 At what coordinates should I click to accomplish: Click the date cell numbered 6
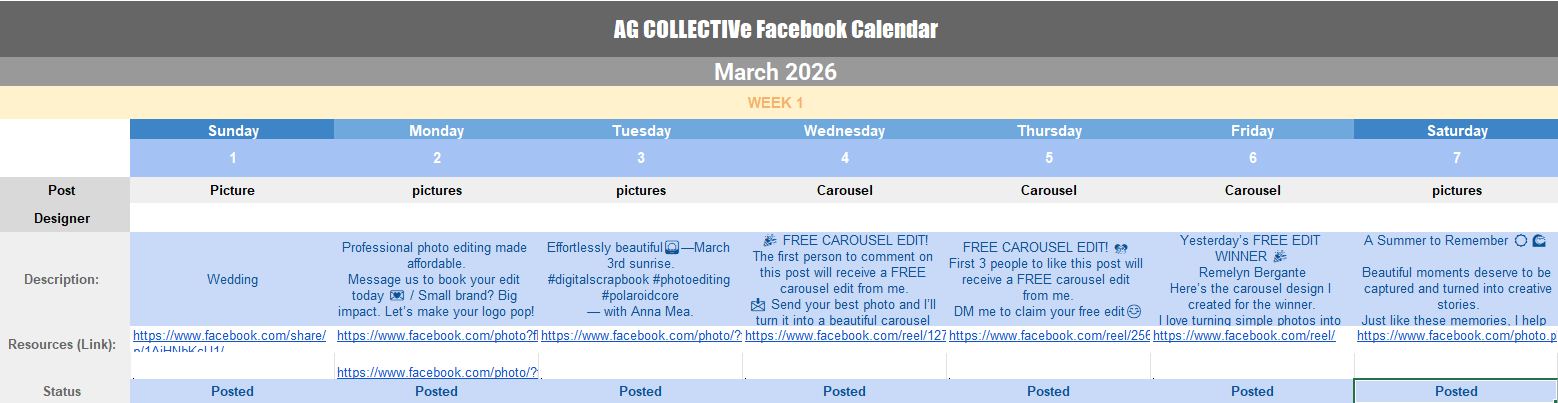point(1252,158)
